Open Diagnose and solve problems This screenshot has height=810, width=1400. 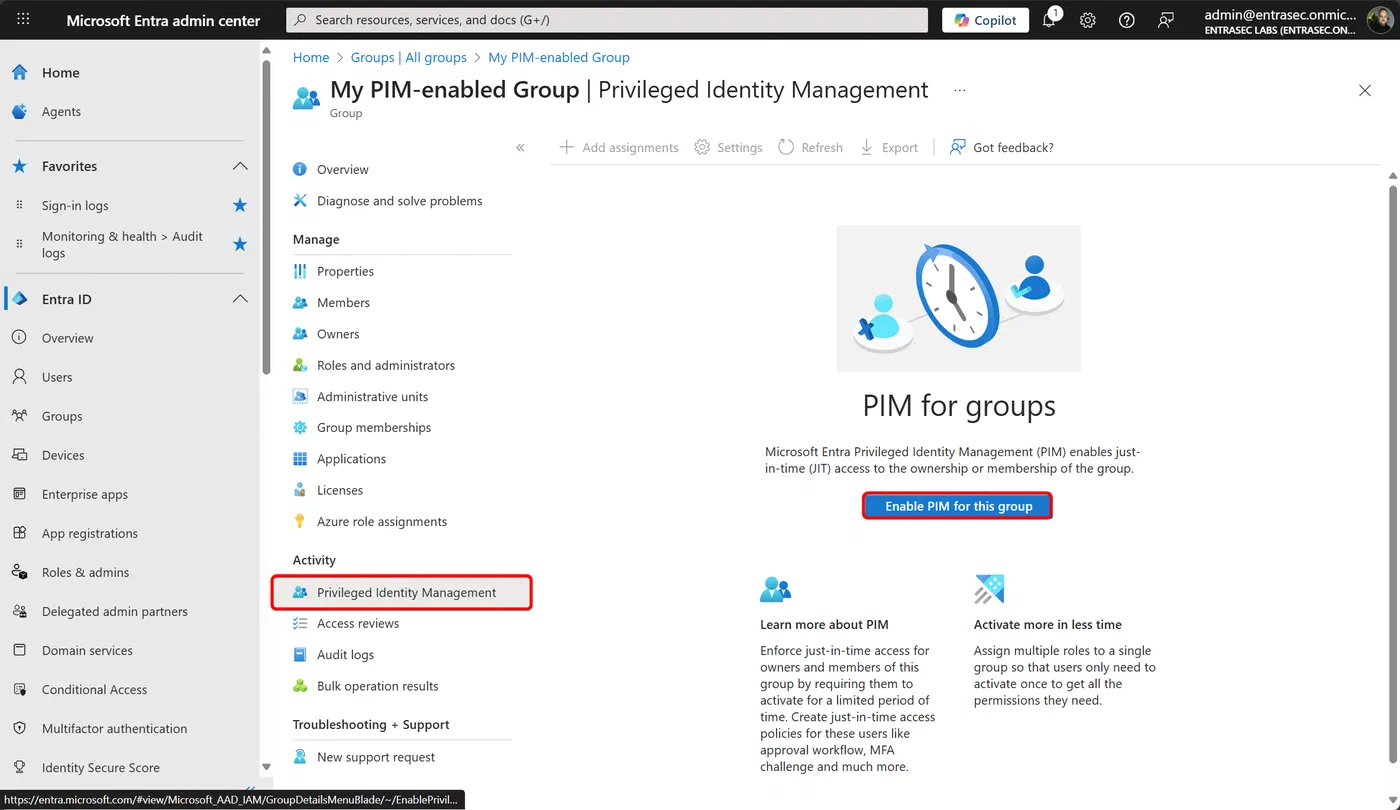tap(399, 201)
